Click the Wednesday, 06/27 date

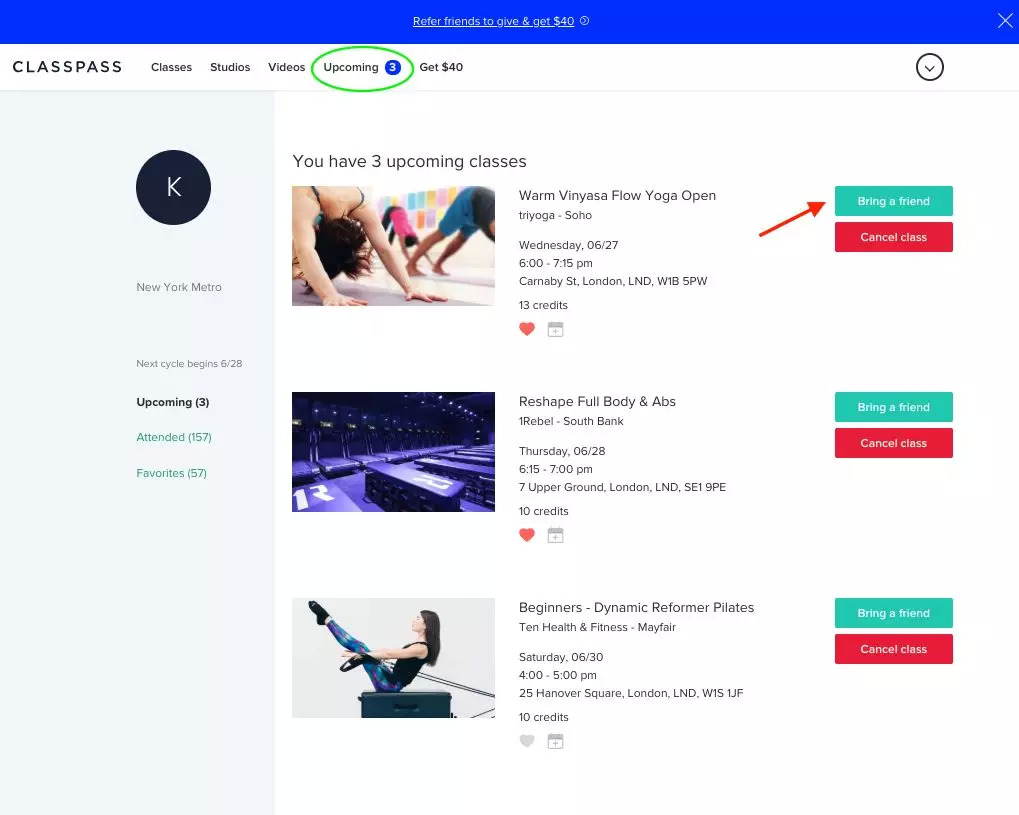tap(568, 245)
